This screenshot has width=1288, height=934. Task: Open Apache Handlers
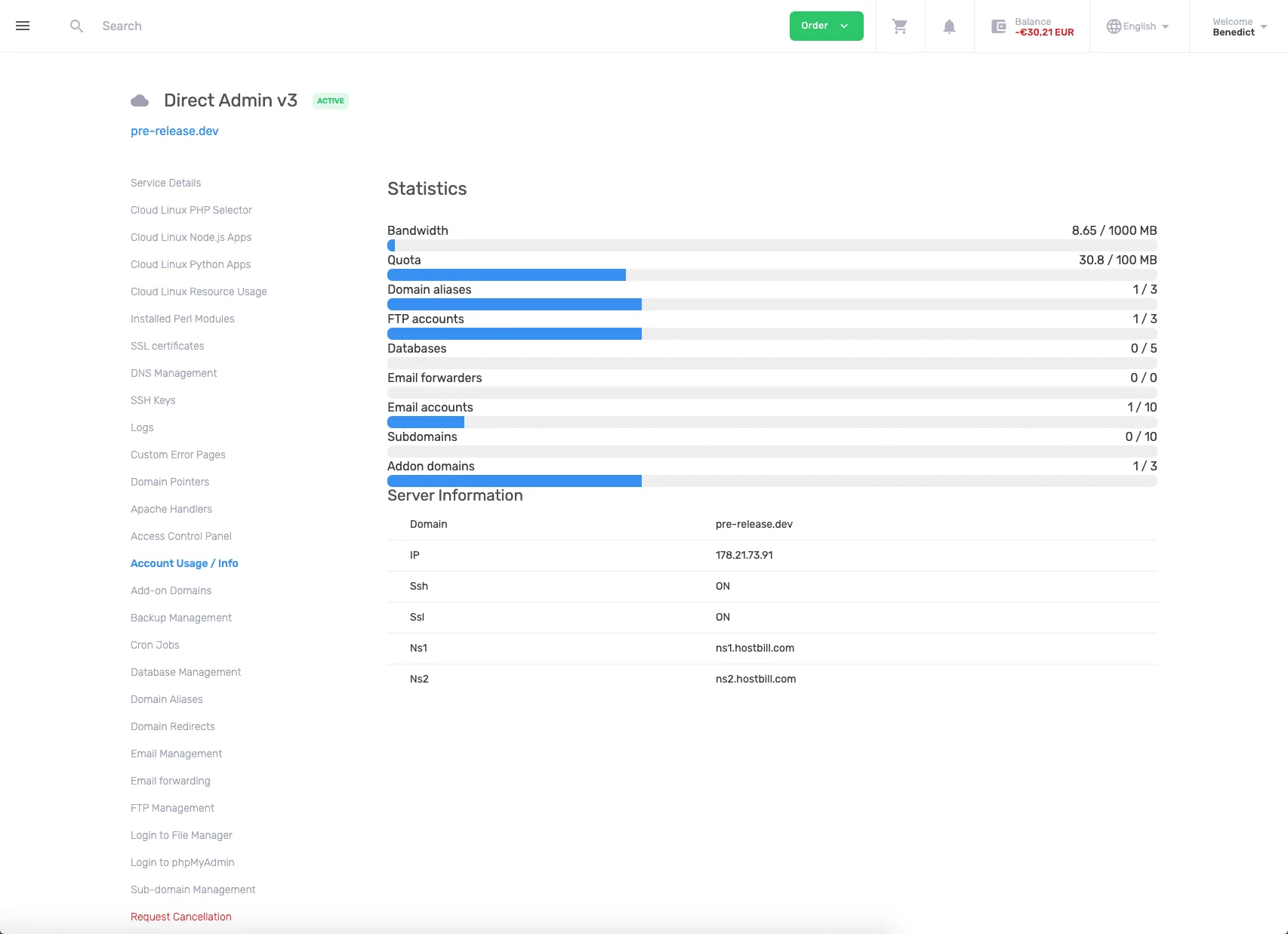point(171,509)
